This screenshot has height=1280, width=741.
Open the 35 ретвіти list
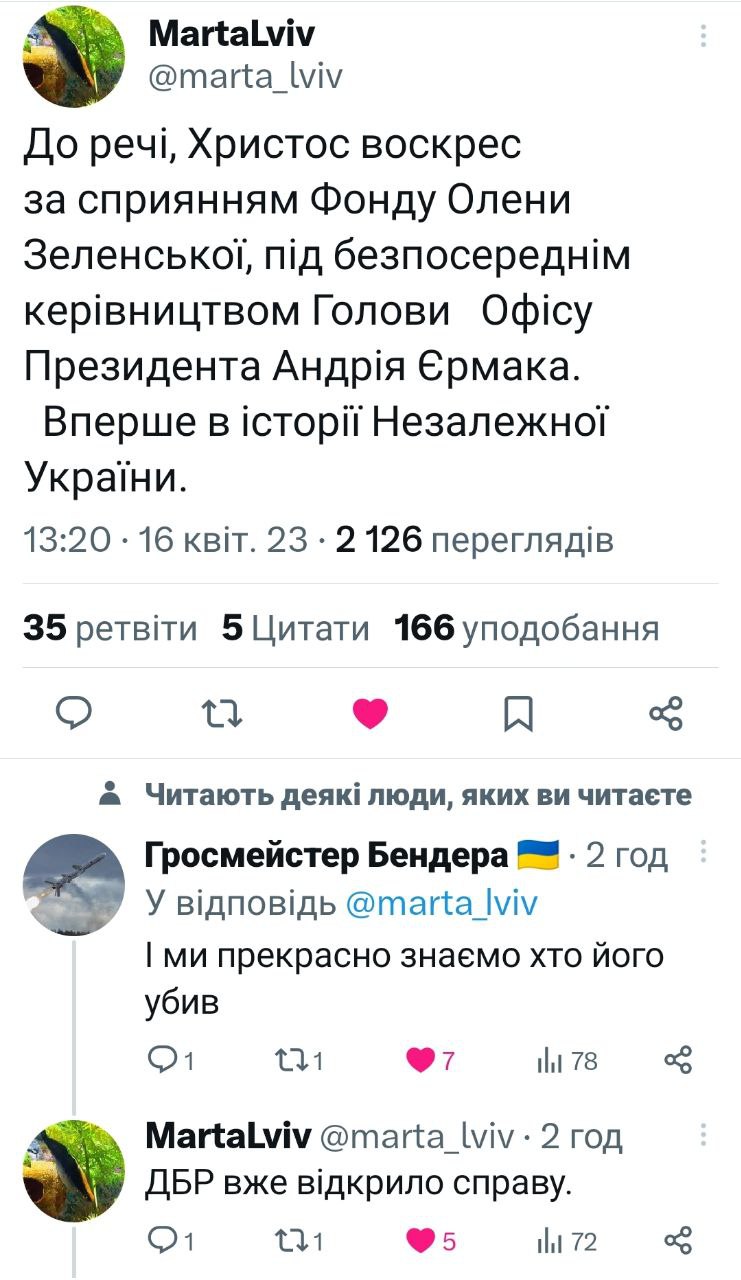point(110,628)
